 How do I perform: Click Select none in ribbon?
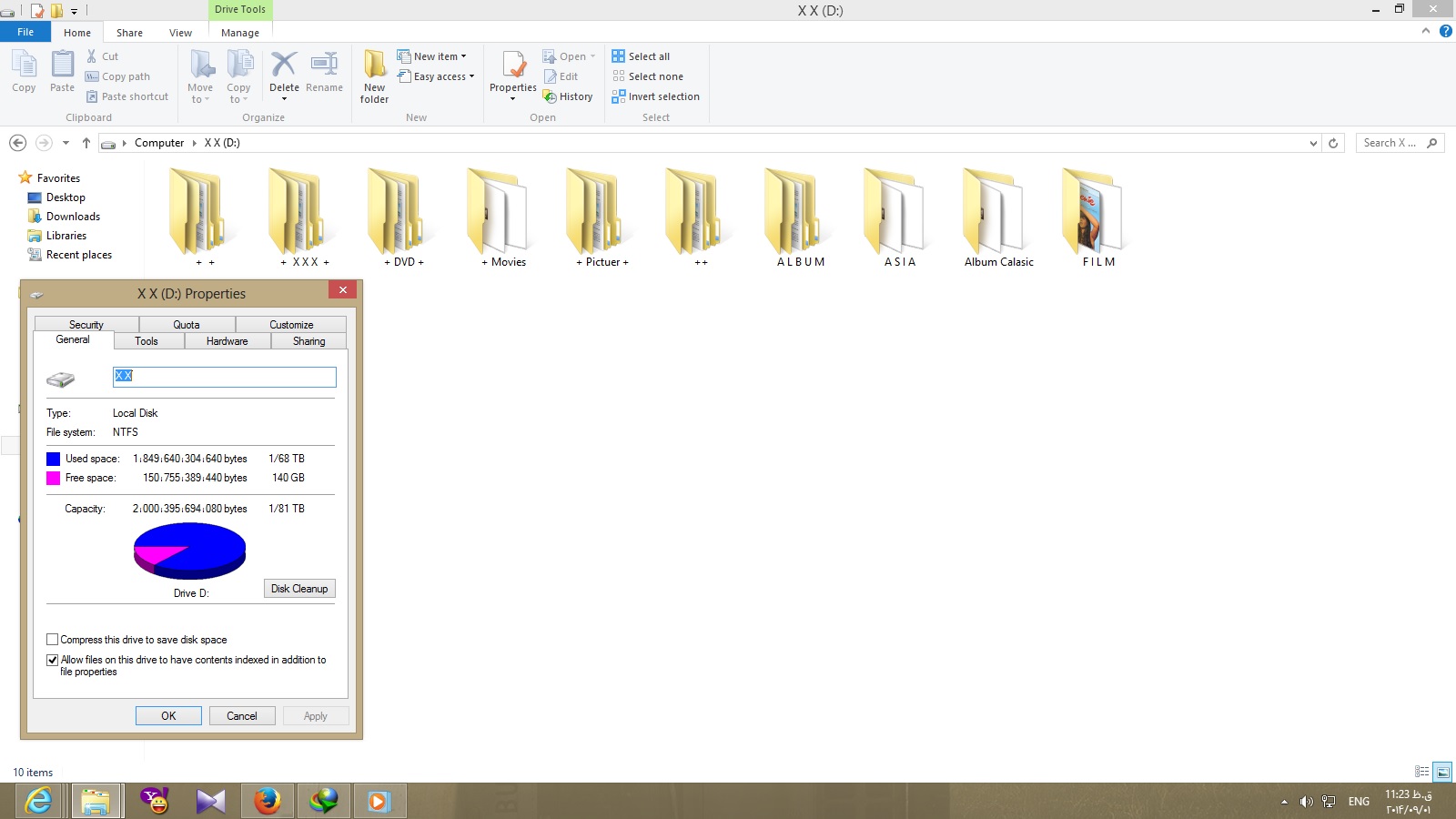pyautogui.click(x=647, y=76)
